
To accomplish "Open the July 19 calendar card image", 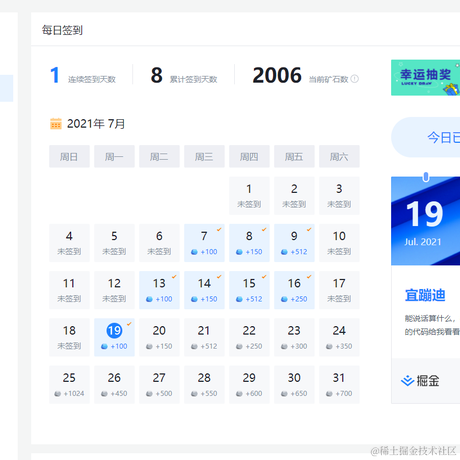I will pos(425,221).
